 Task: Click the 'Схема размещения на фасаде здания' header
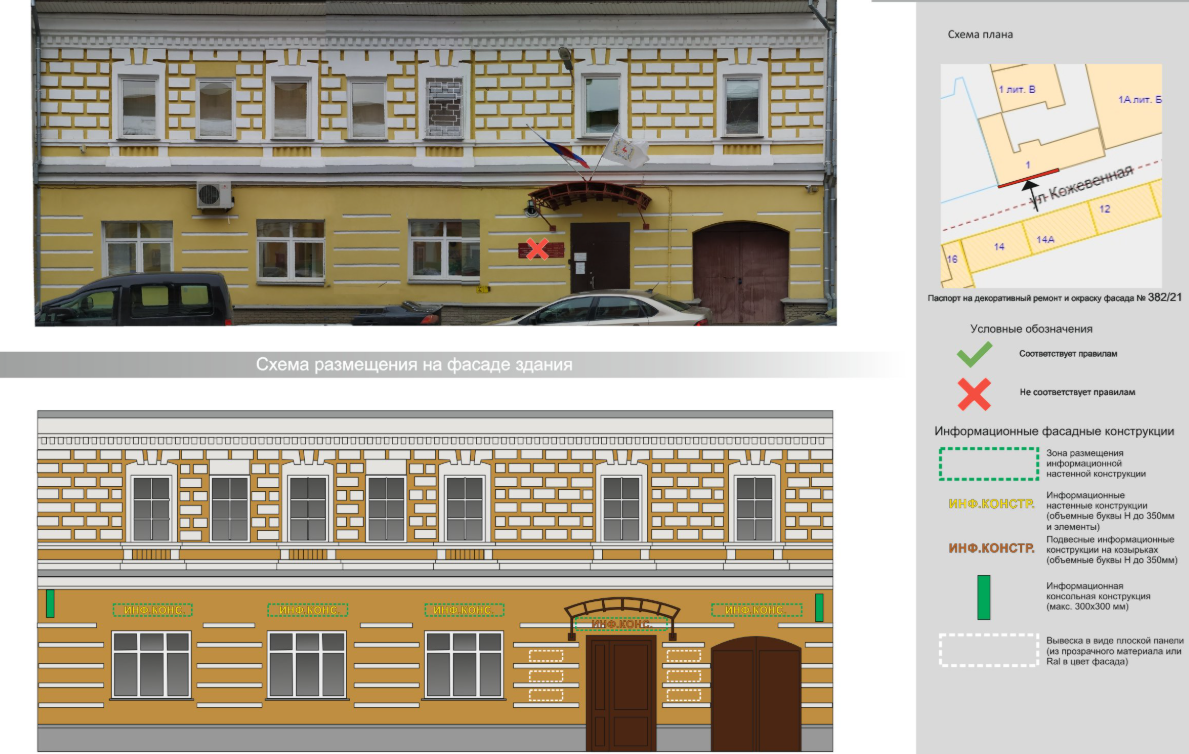click(x=414, y=365)
